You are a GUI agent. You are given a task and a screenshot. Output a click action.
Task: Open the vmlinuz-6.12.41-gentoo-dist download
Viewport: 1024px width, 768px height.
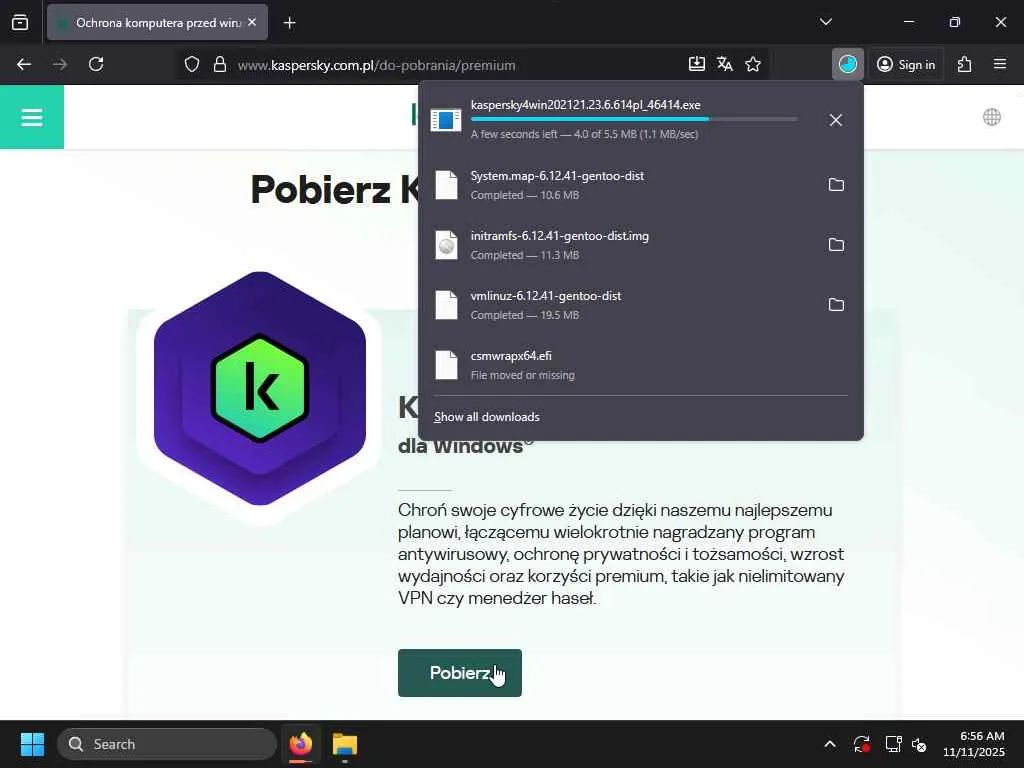(620, 305)
